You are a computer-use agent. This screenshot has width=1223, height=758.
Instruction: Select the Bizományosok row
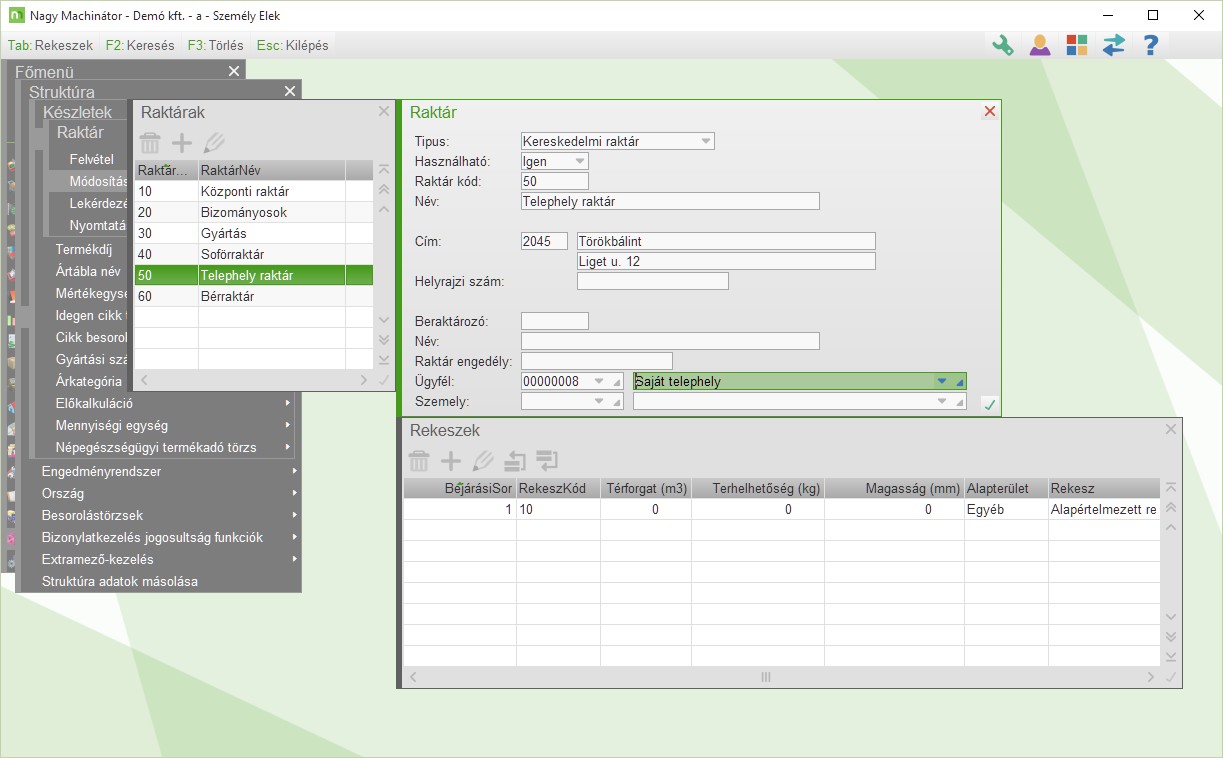(x=253, y=212)
